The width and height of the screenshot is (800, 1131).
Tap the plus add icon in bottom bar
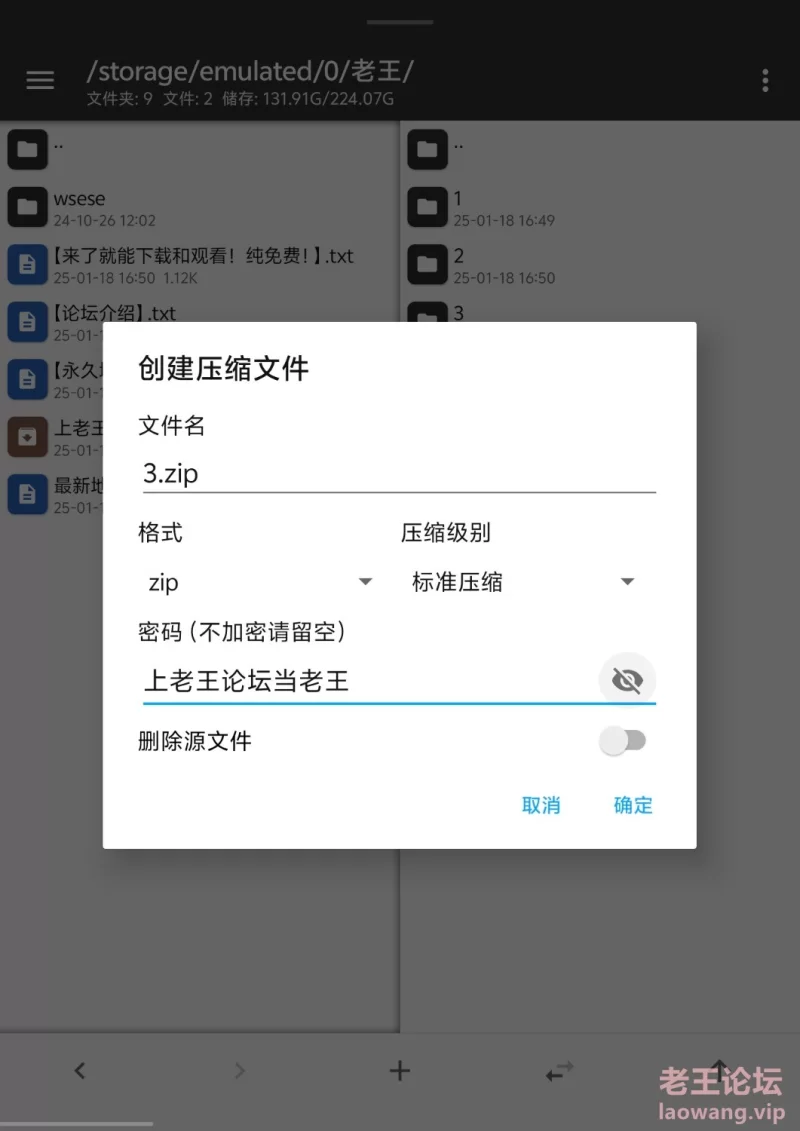[400, 1070]
